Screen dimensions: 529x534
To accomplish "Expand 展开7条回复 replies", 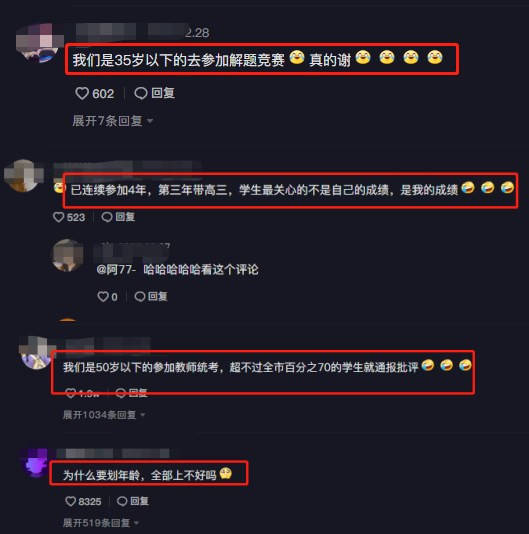I will point(112,121).
